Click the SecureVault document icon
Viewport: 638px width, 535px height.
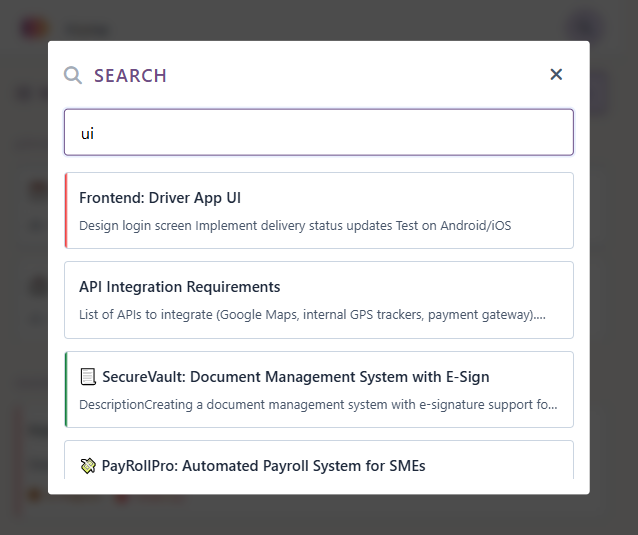[x=88, y=377]
